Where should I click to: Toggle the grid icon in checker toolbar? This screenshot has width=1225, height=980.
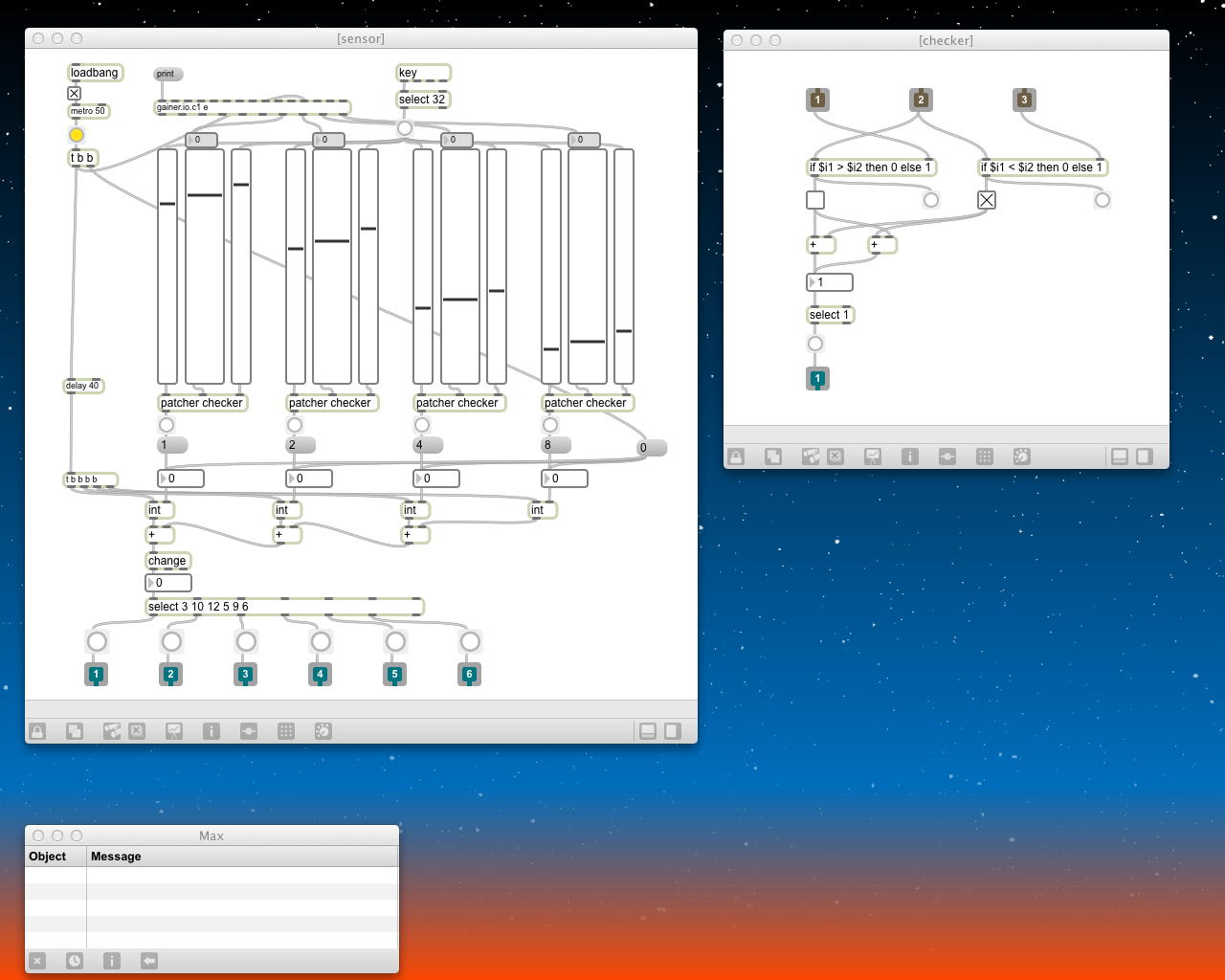click(985, 457)
